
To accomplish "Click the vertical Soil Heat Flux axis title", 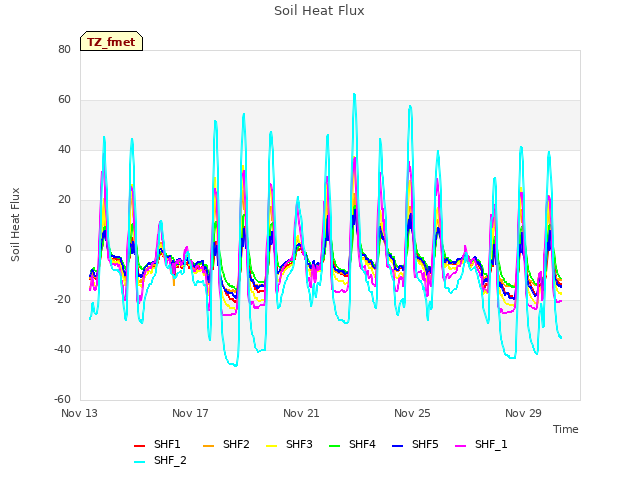I will click(15, 224).
